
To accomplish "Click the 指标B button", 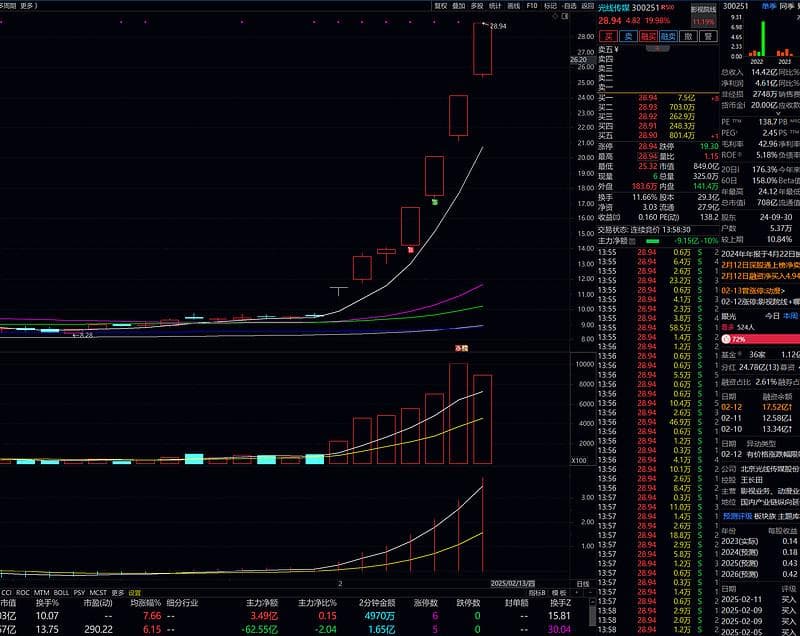I will 537,593.
